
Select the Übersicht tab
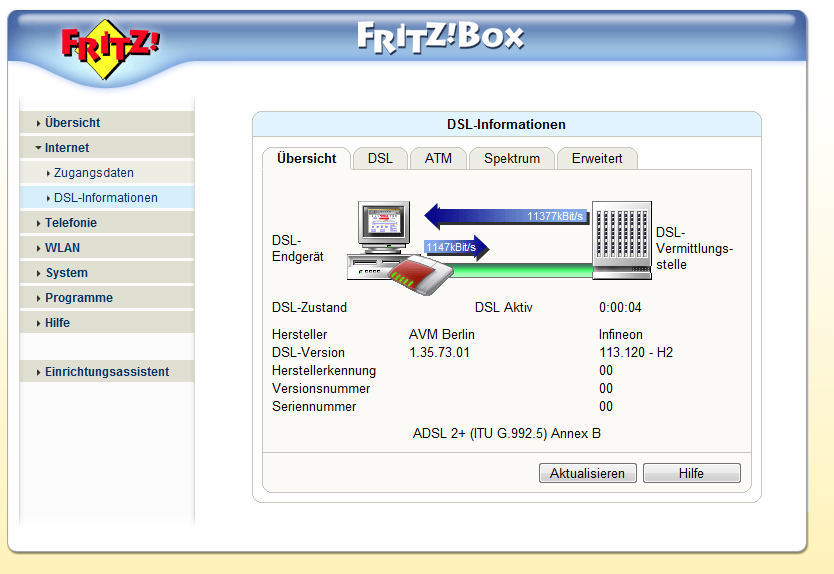click(x=306, y=159)
